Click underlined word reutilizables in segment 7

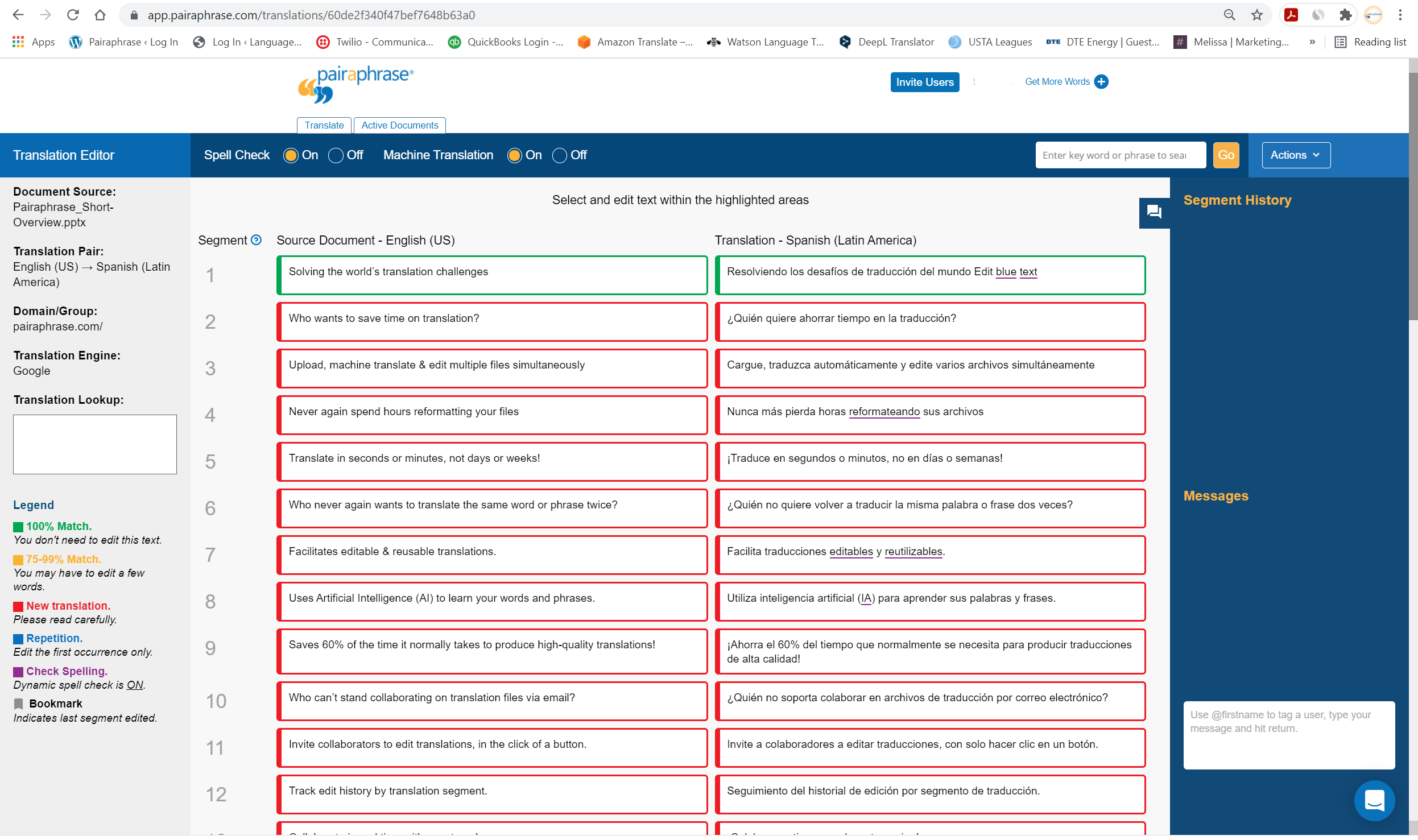[912, 551]
